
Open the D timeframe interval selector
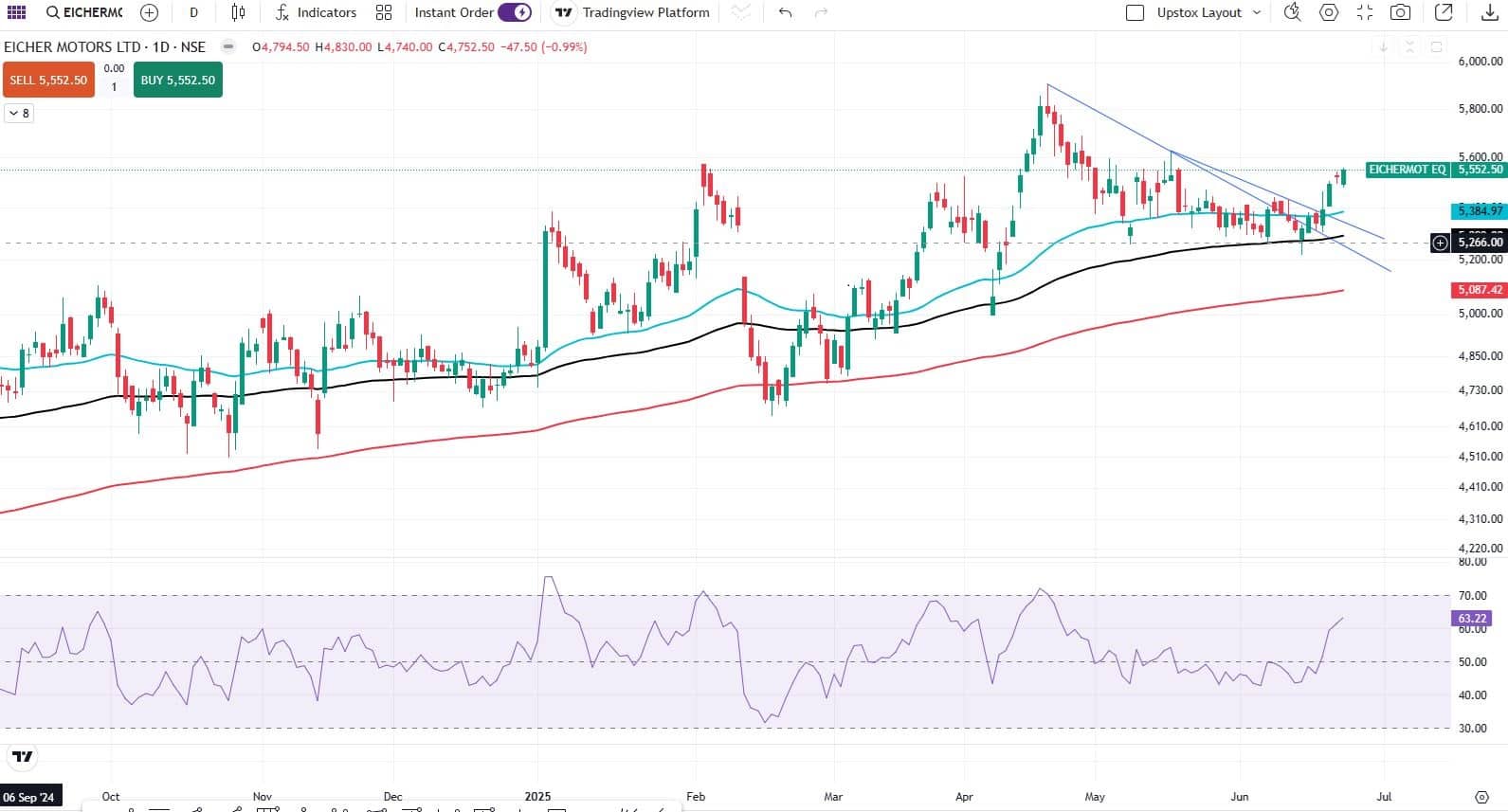[194, 12]
